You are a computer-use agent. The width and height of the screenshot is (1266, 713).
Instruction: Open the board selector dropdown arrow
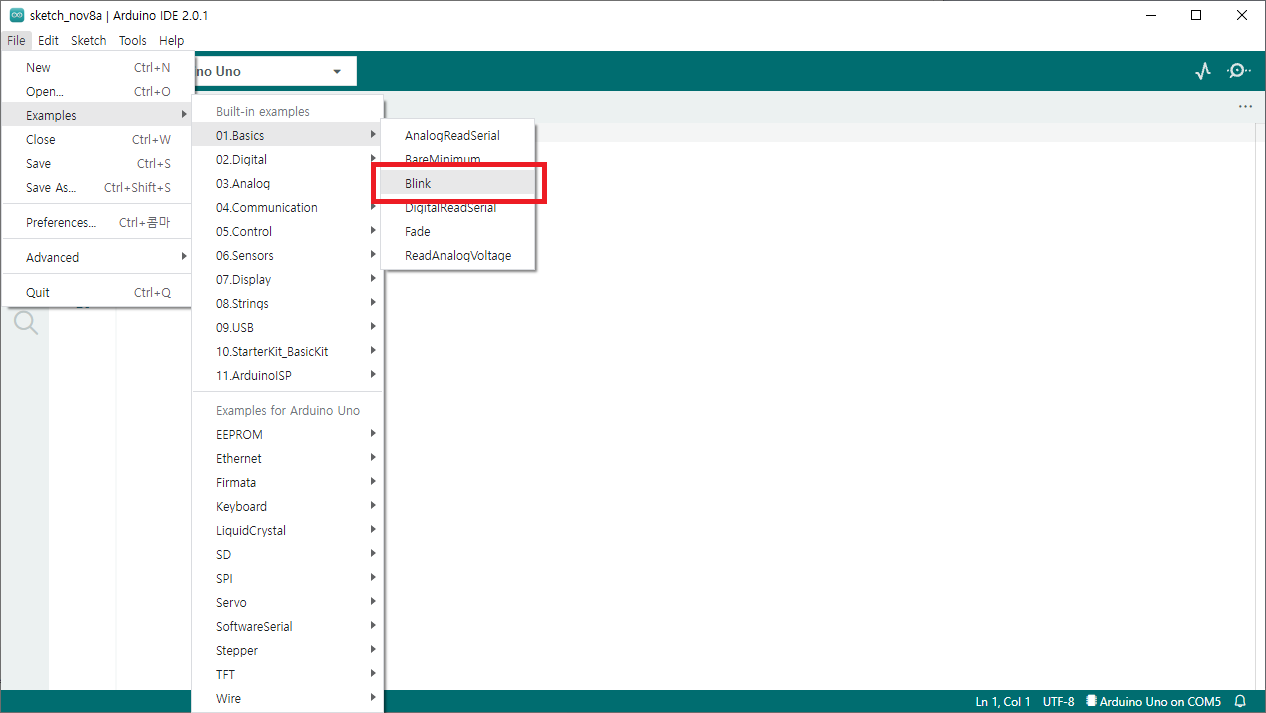[x=337, y=72]
